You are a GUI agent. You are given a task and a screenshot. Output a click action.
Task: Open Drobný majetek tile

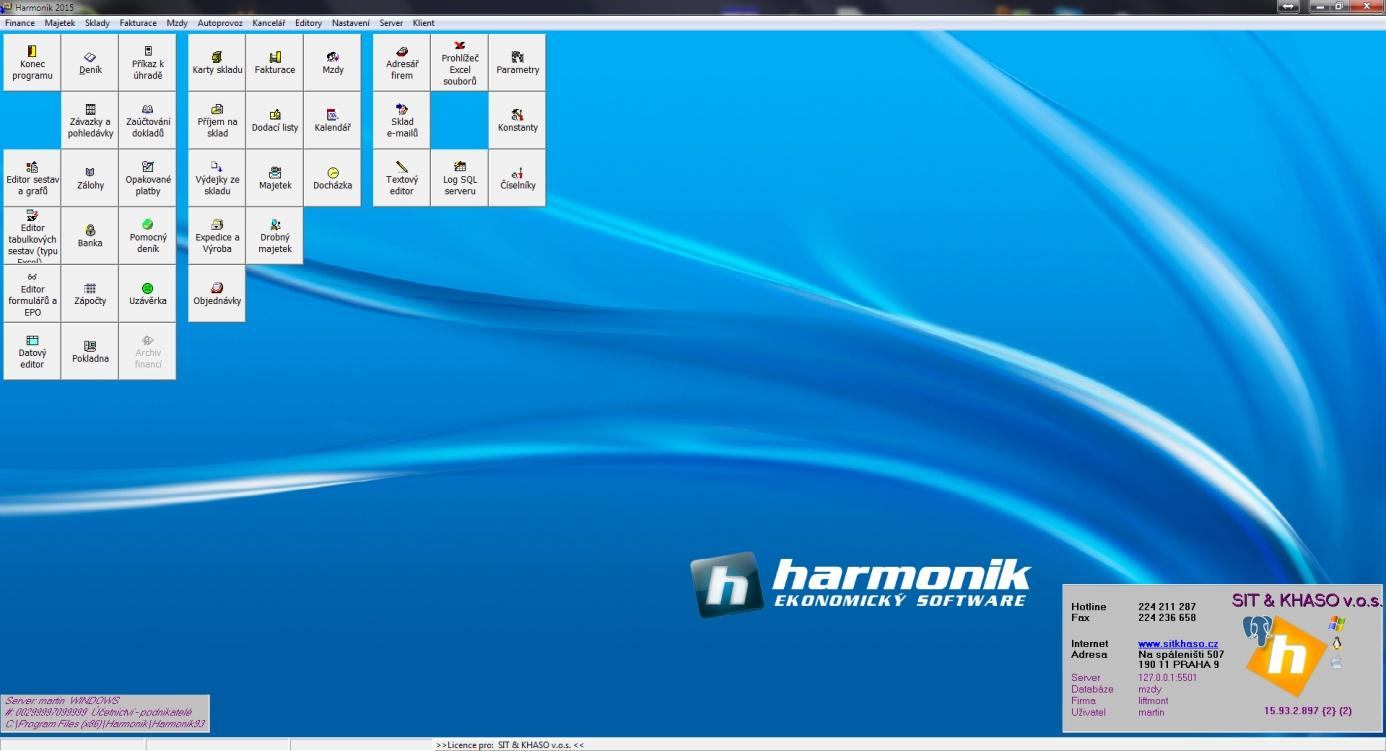(275, 236)
